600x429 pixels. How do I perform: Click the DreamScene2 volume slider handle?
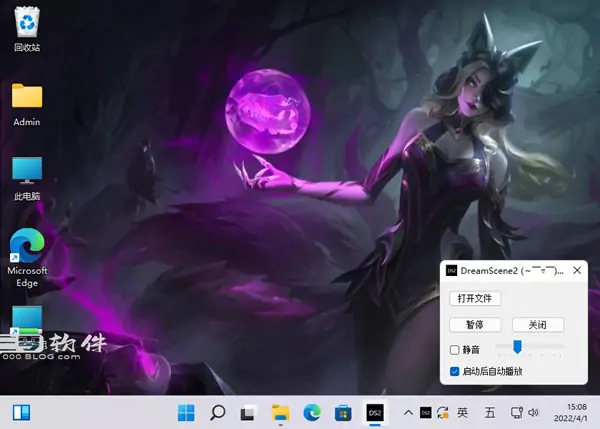pyautogui.click(x=517, y=347)
